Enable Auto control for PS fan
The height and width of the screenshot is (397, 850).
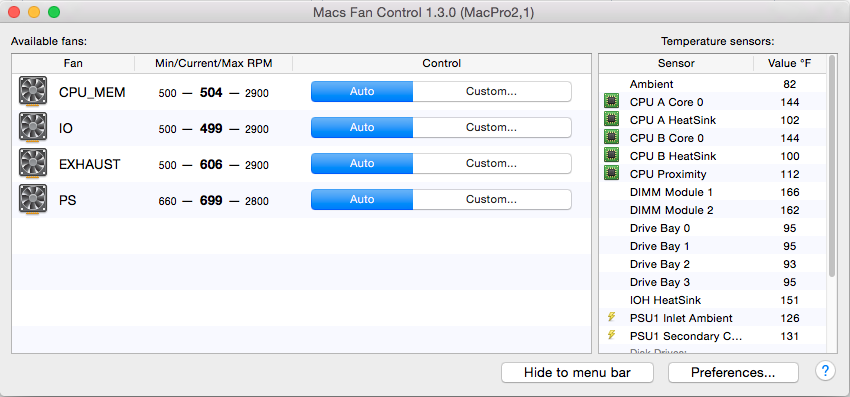(362, 200)
